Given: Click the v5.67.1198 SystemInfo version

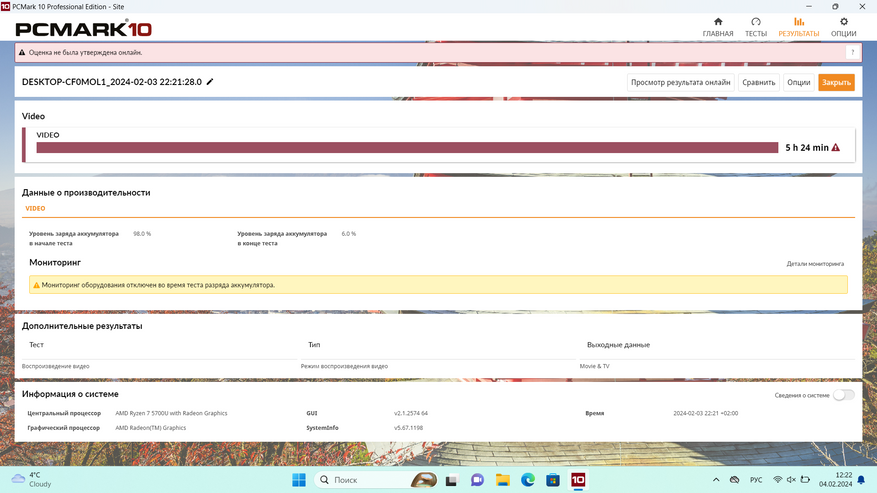Looking at the screenshot, I should click(x=408, y=428).
